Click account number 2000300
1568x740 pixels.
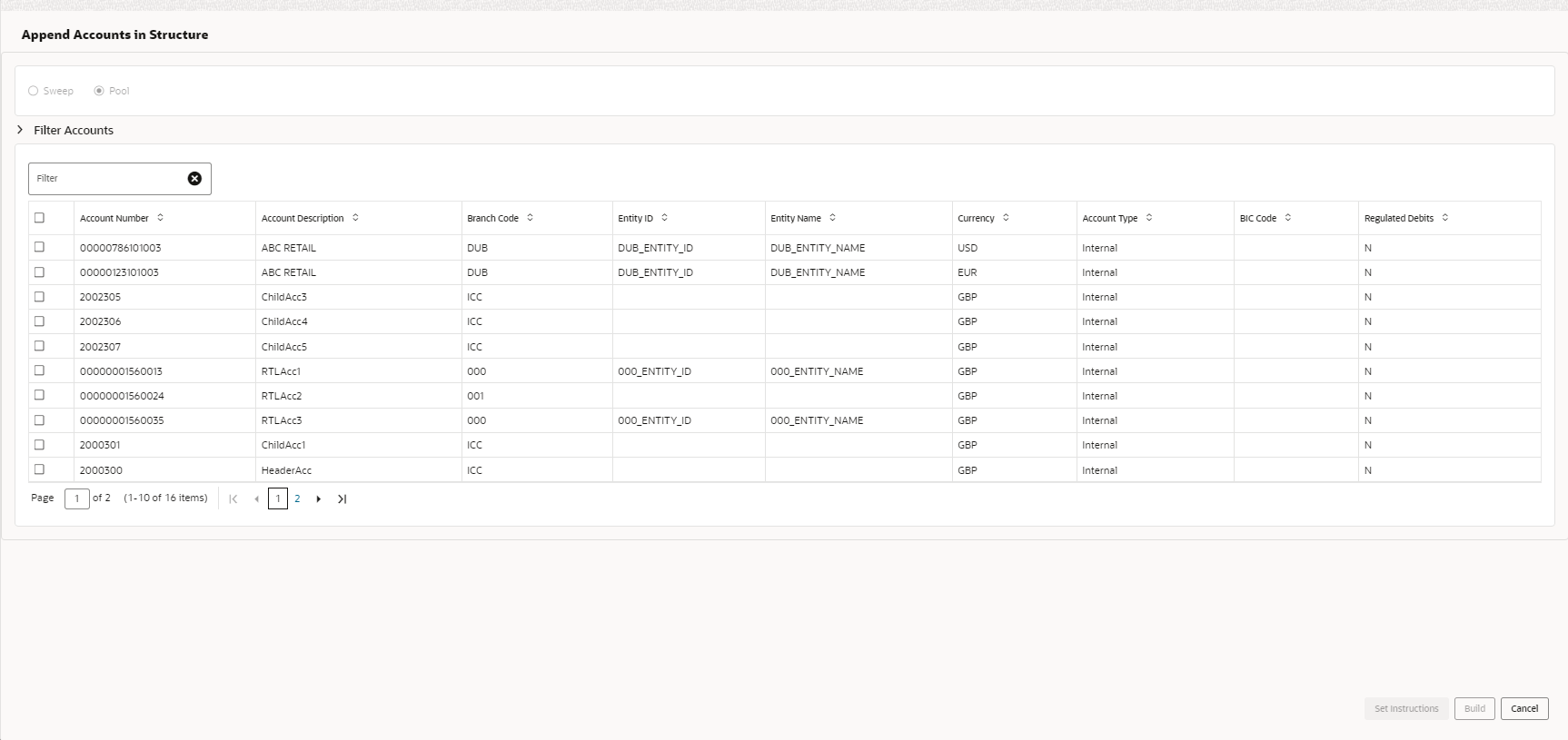(x=101, y=470)
